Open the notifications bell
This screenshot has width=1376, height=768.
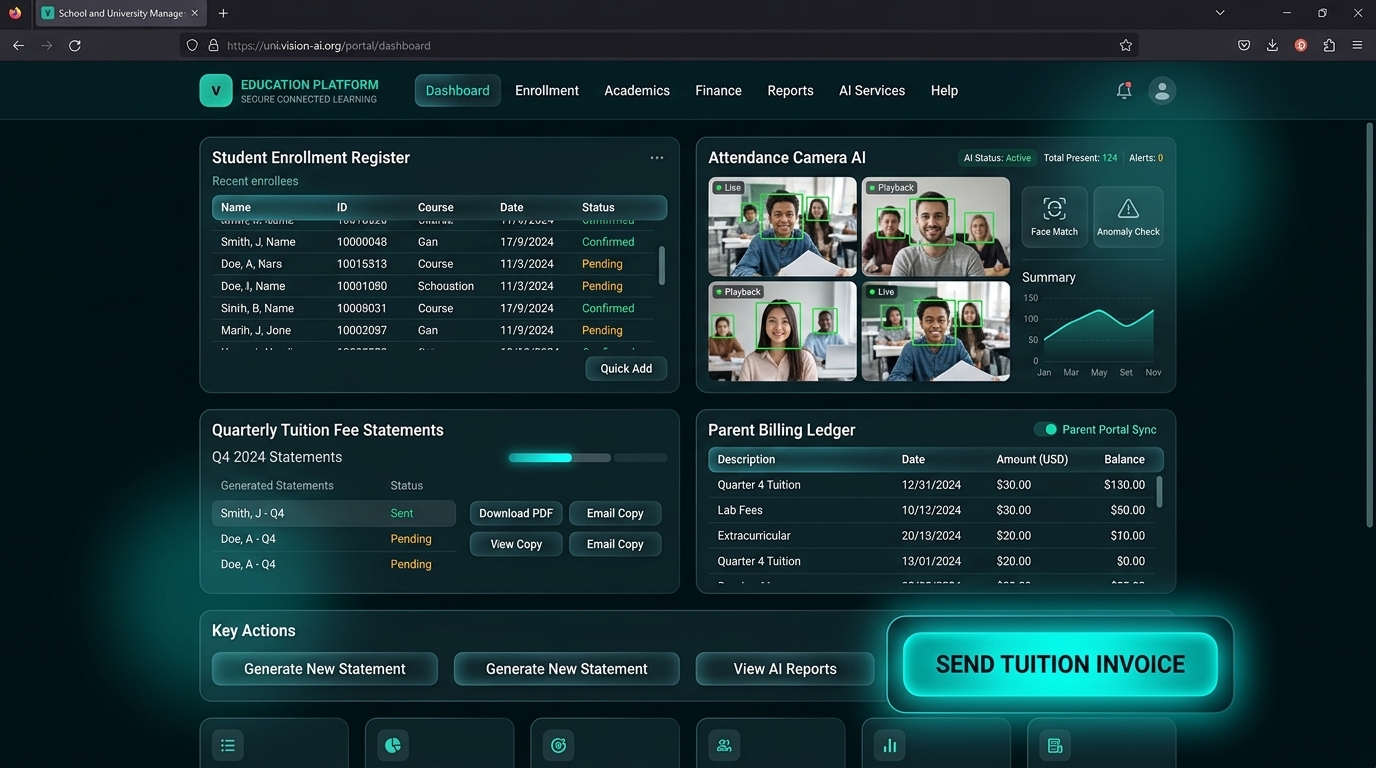1124,90
